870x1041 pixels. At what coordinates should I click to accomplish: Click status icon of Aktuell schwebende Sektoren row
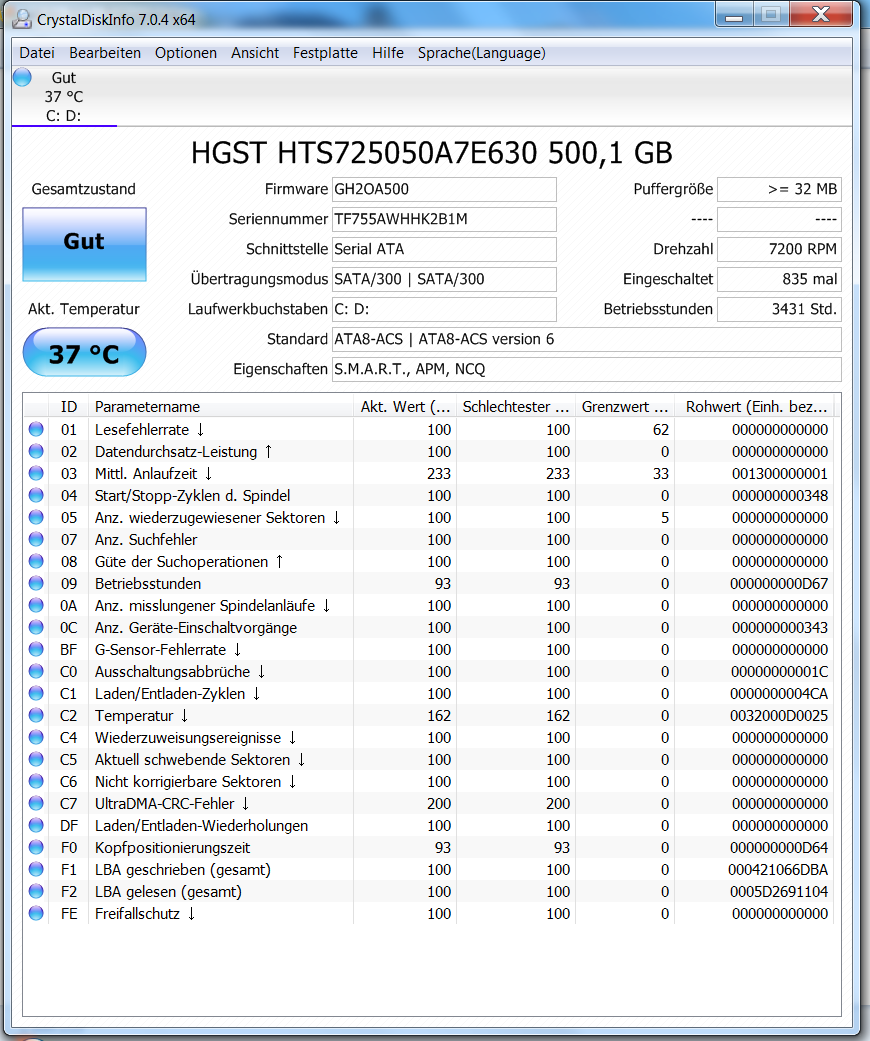pyautogui.click(x=36, y=759)
